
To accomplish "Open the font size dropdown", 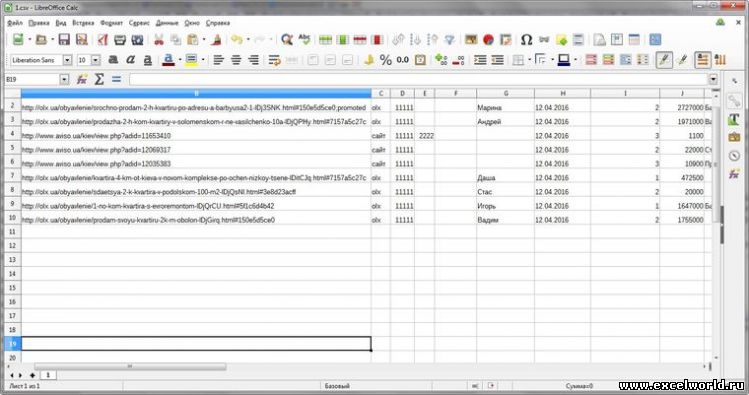I will (96, 60).
